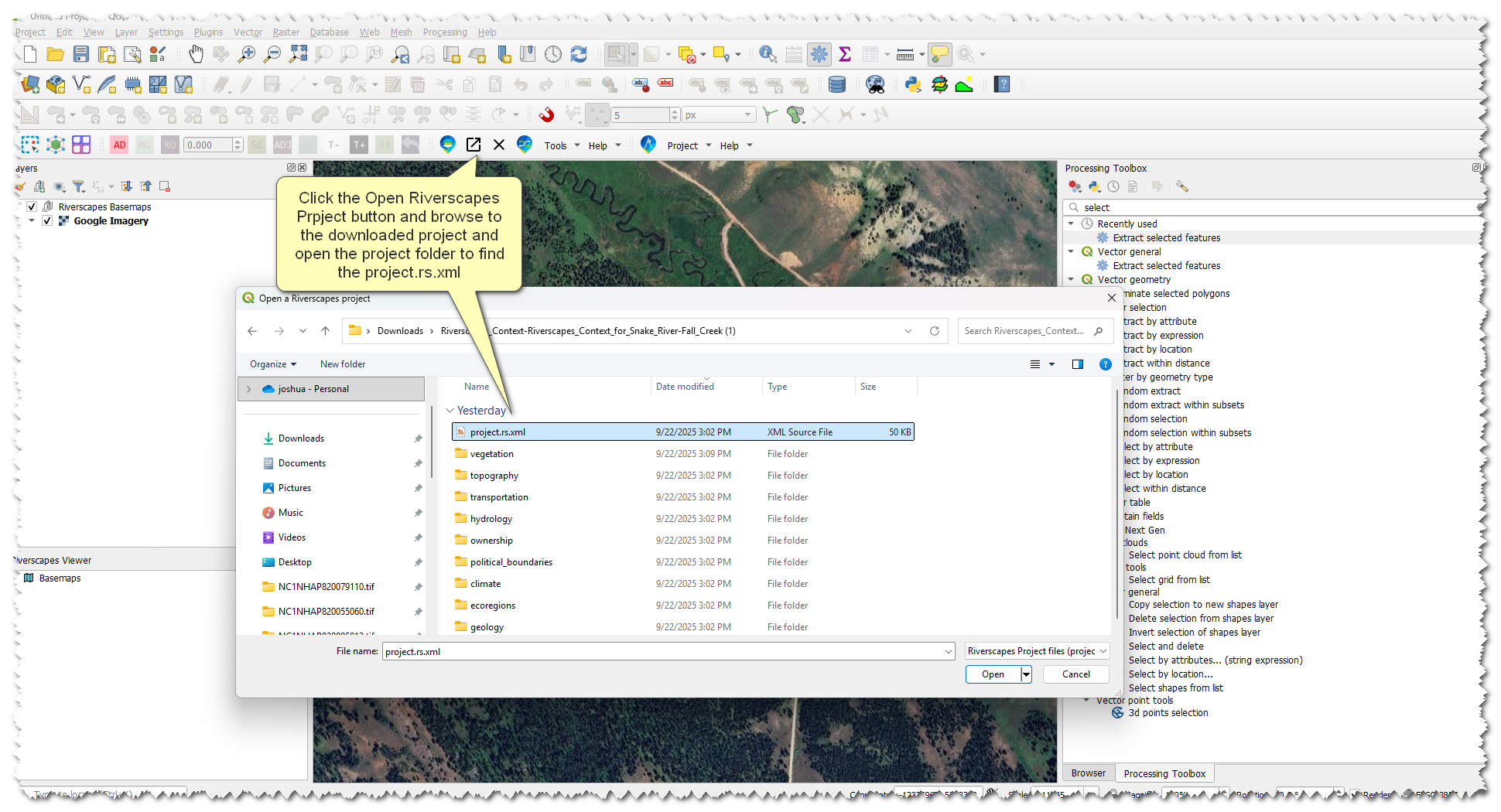Click the Close Riverscapes project X icon
Viewport: 1501px width, 812px height.
coord(499,145)
